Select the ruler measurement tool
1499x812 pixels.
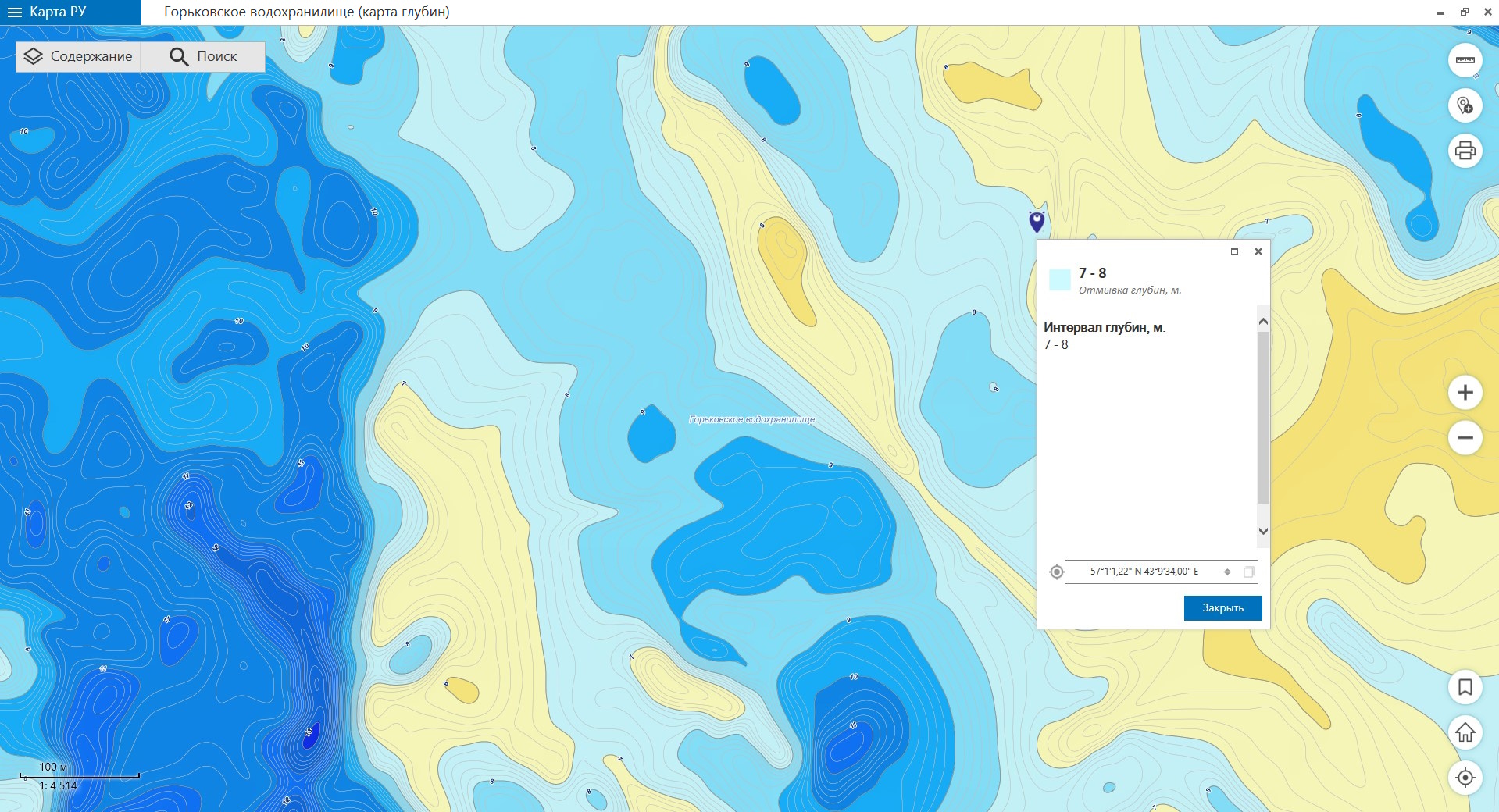click(x=1465, y=60)
